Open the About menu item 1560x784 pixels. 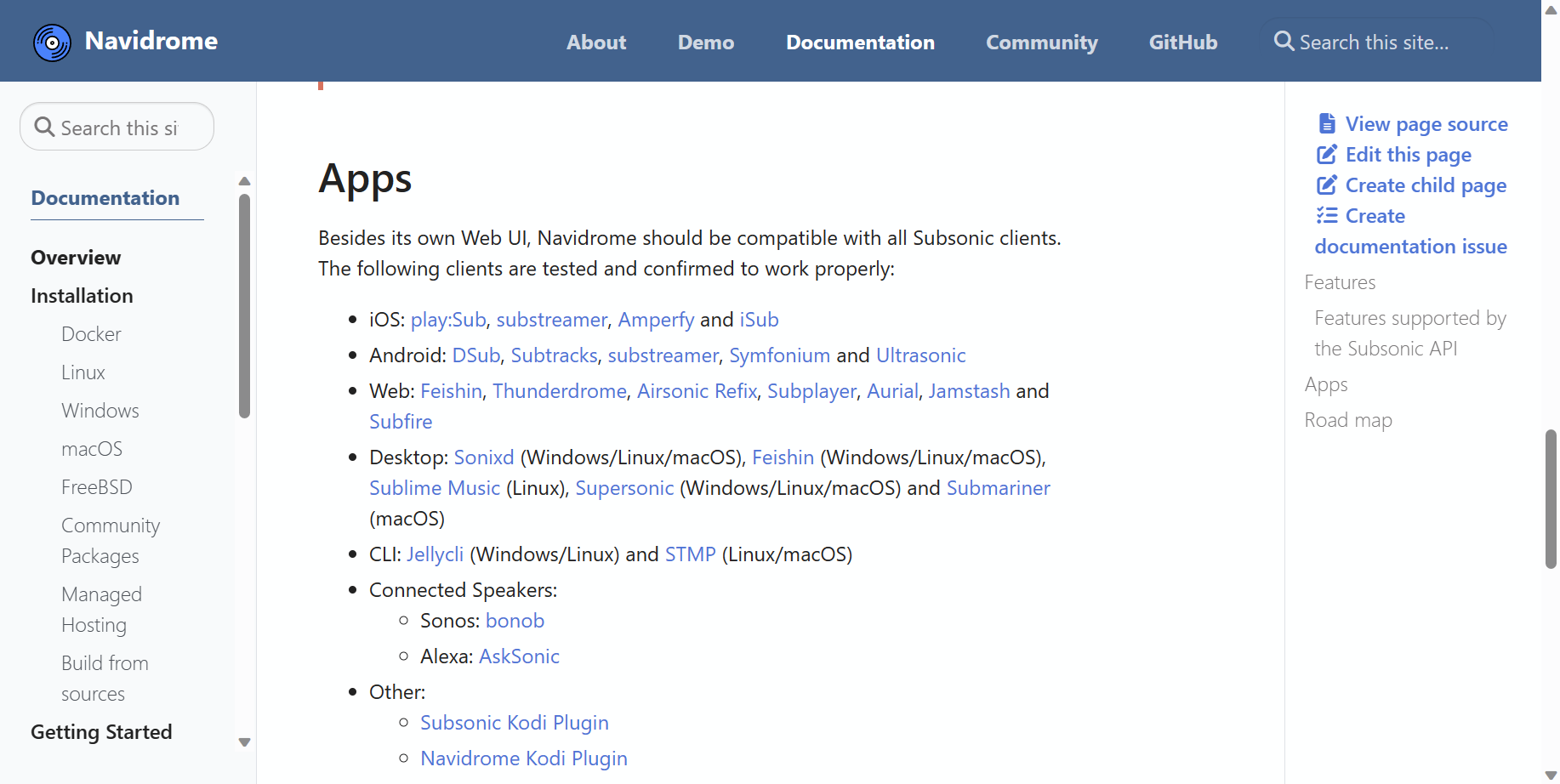pos(596,43)
